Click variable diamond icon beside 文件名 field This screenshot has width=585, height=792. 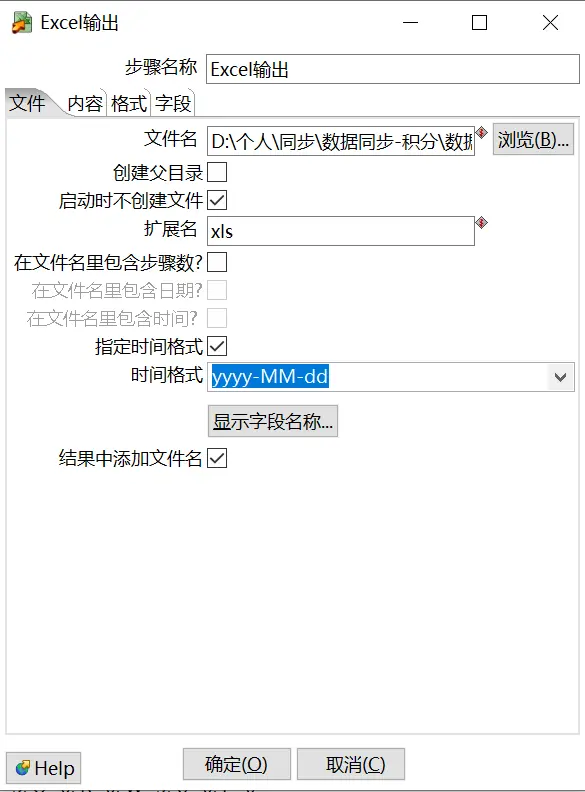click(481, 133)
